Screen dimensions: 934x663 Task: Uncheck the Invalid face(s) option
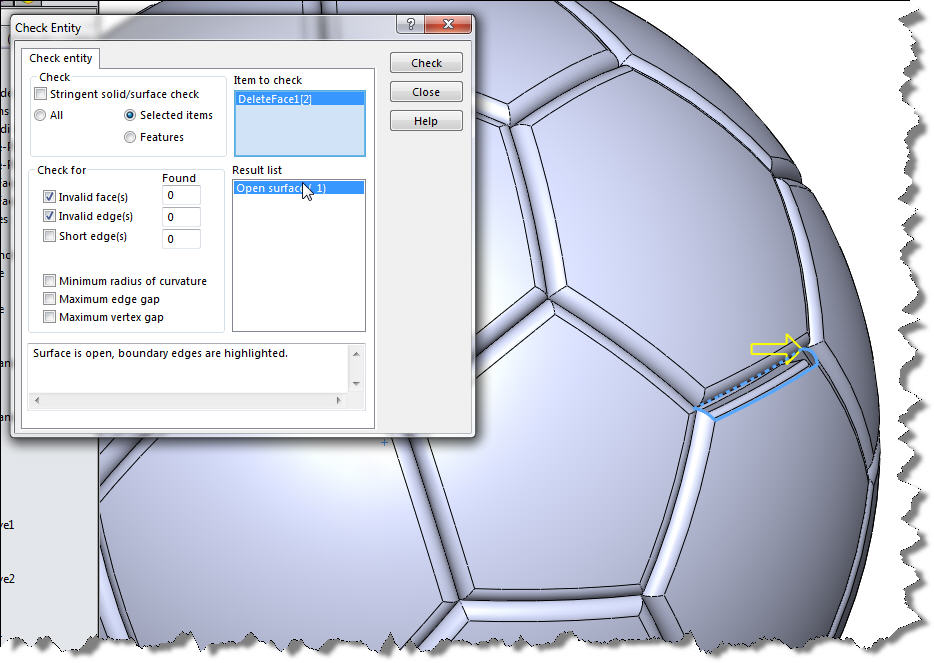point(50,197)
